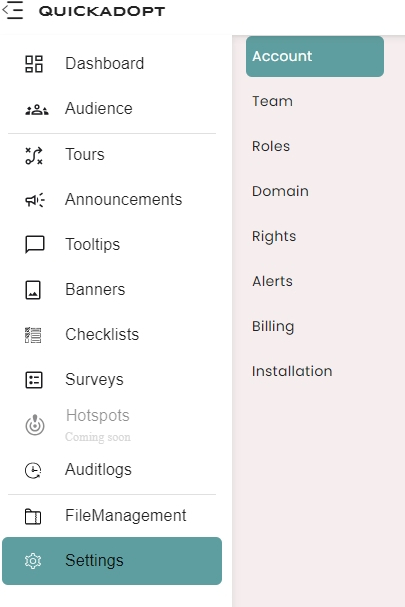Click the Tooltips speech bubble icon
405x607 pixels.
35,245
